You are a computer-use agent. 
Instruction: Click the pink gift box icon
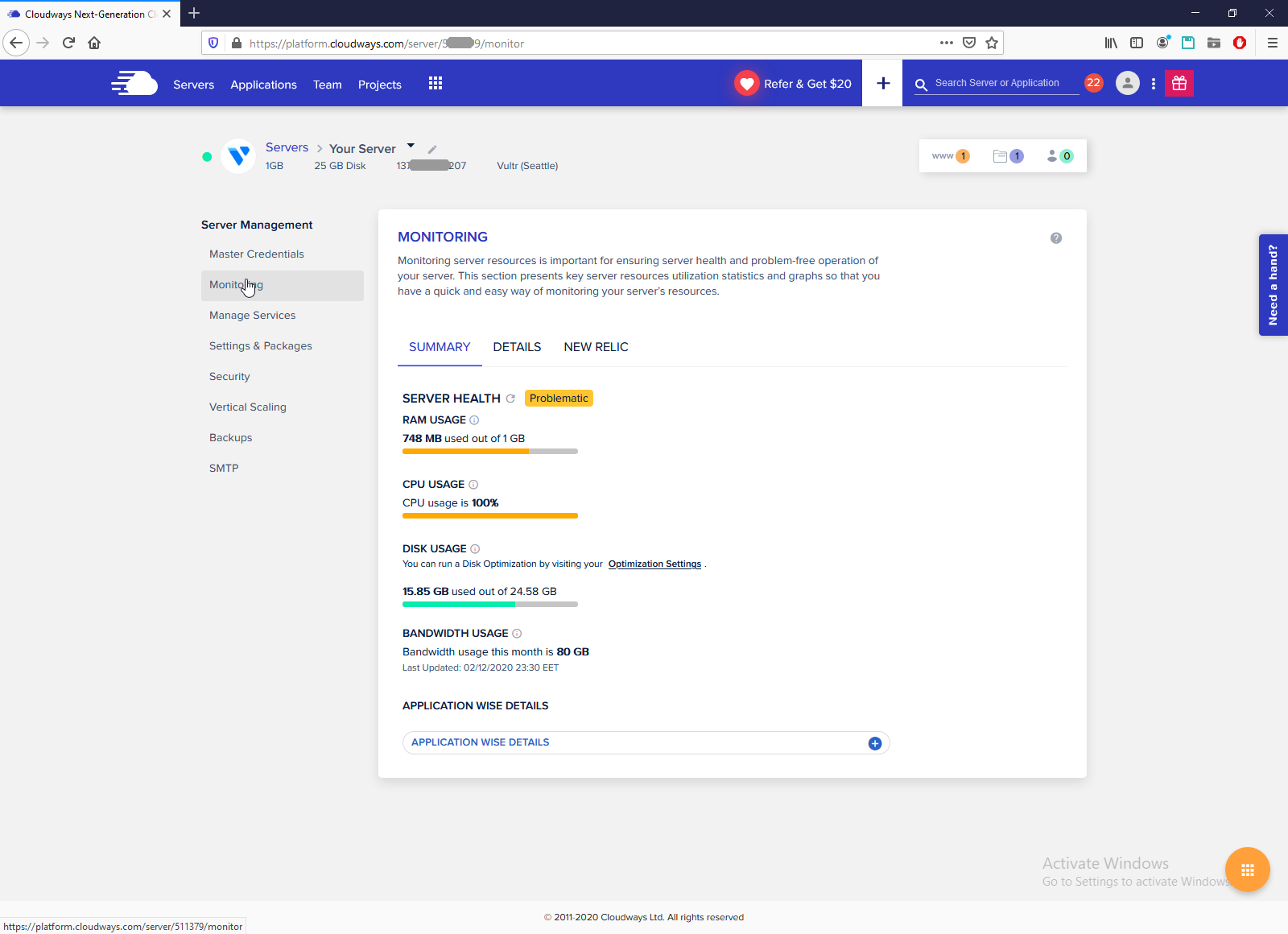pos(1179,83)
